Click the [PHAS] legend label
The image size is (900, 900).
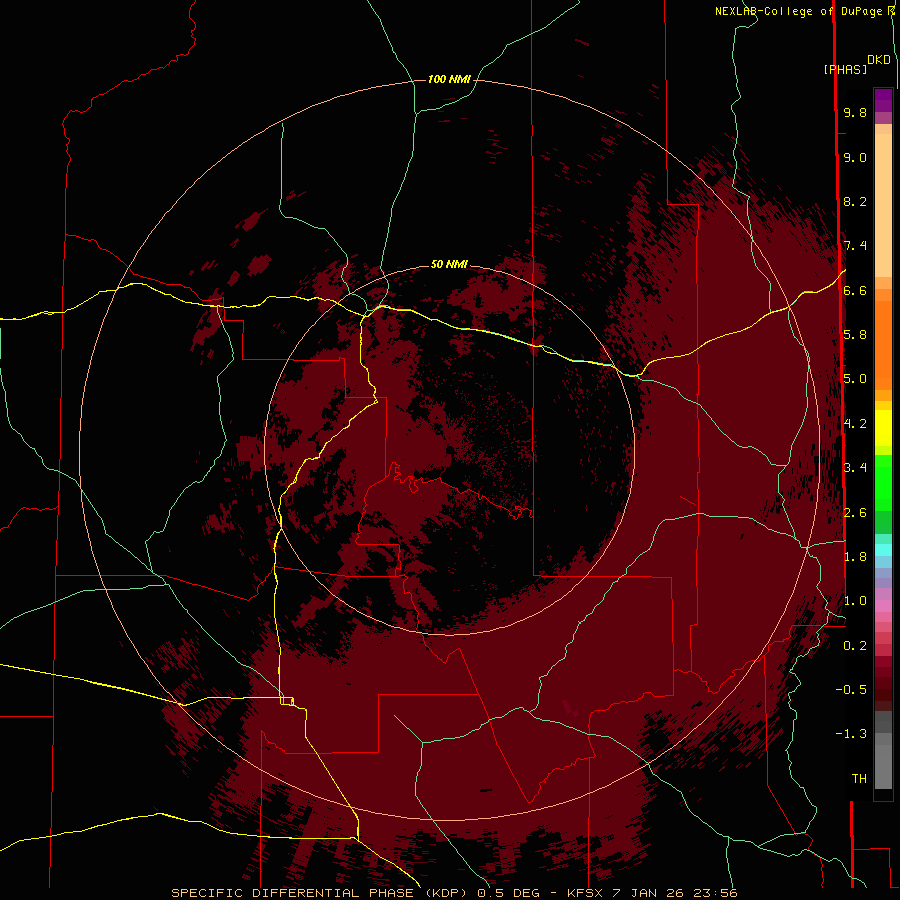coord(845,70)
